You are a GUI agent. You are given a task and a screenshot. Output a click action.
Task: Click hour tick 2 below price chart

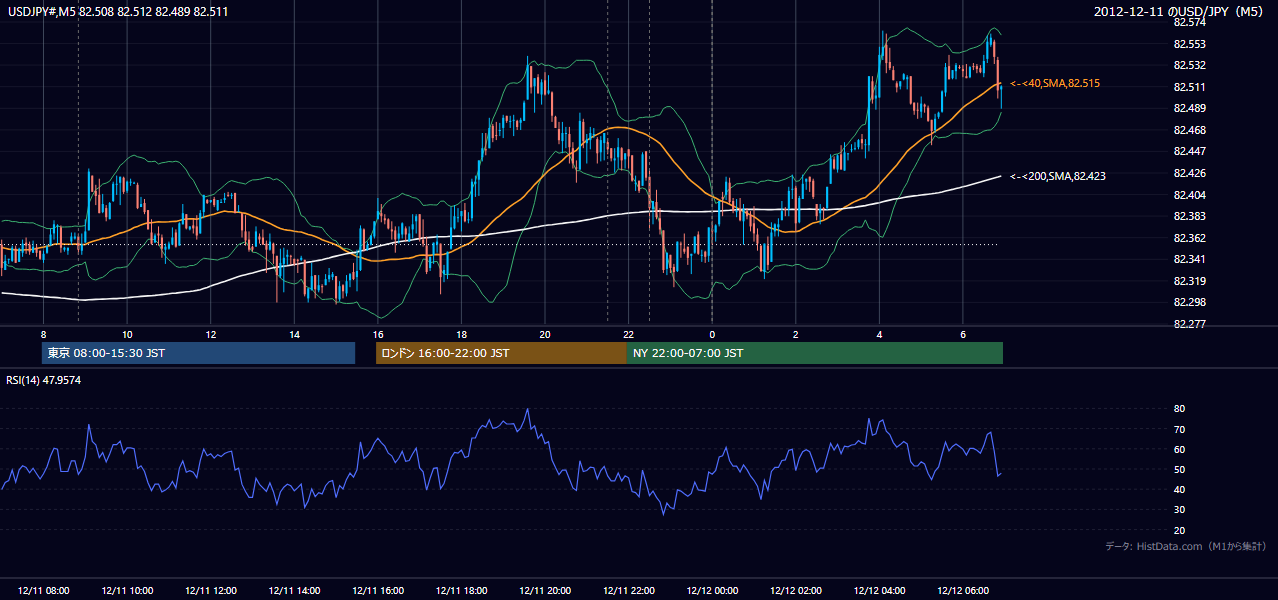[x=795, y=334]
